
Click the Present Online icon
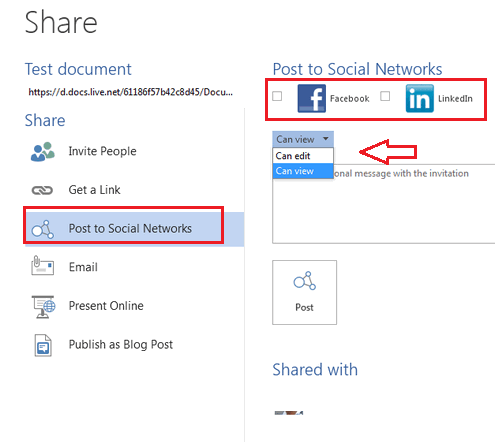(x=43, y=306)
